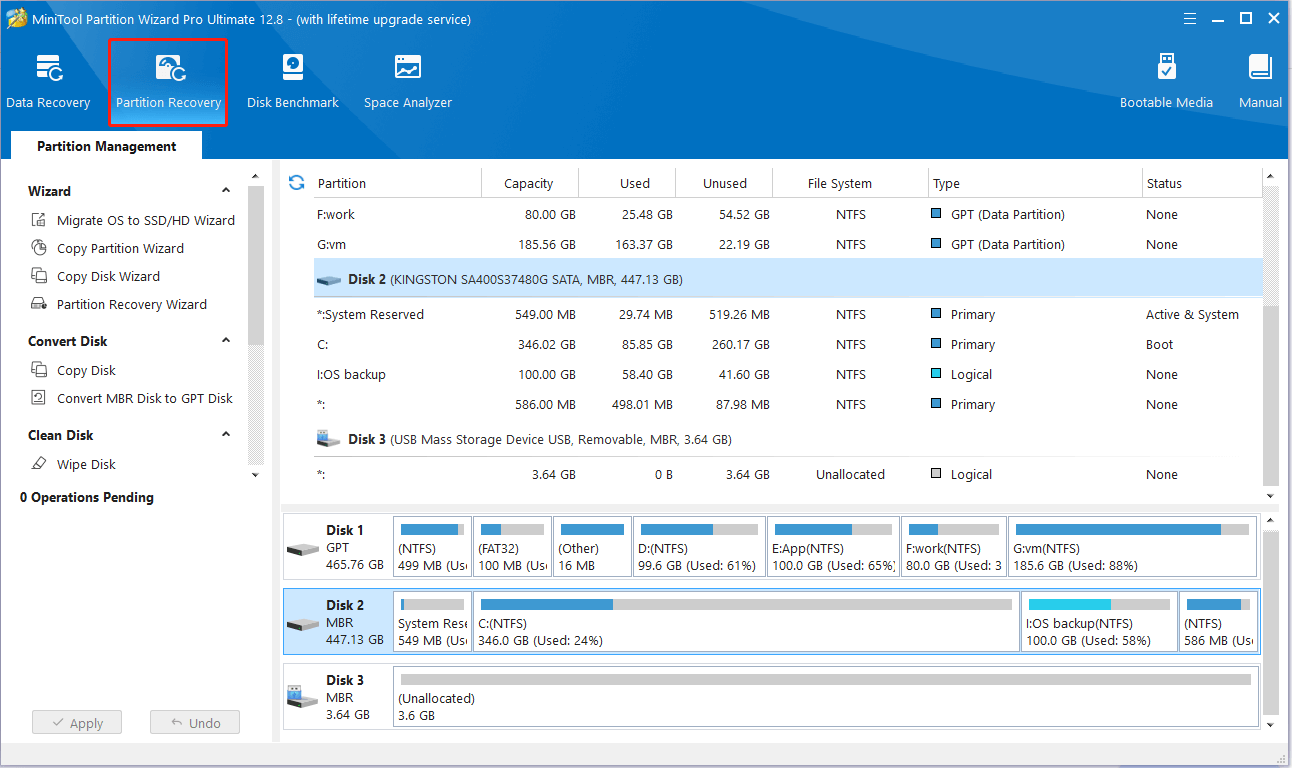Select the I:OS backup partition row
The height and width of the screenshot is (768, 1292).
pos(788,374)
